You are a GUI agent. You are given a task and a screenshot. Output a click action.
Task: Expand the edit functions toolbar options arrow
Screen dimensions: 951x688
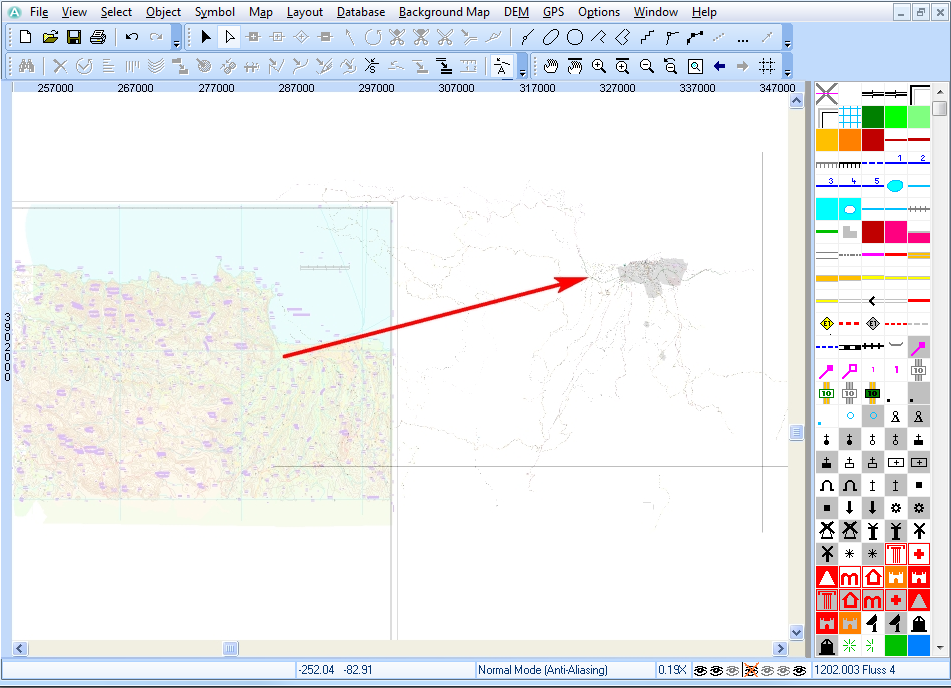[x=522, y=66]
